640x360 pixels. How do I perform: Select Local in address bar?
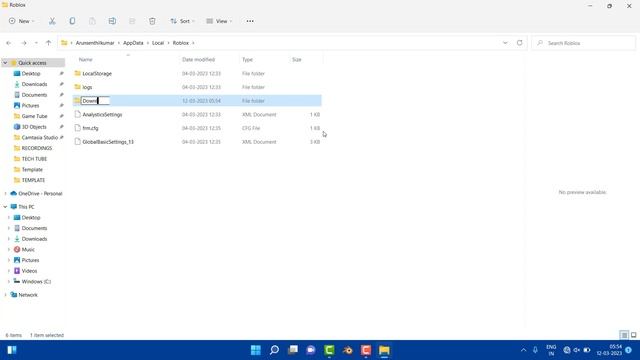tap(158, 43)
